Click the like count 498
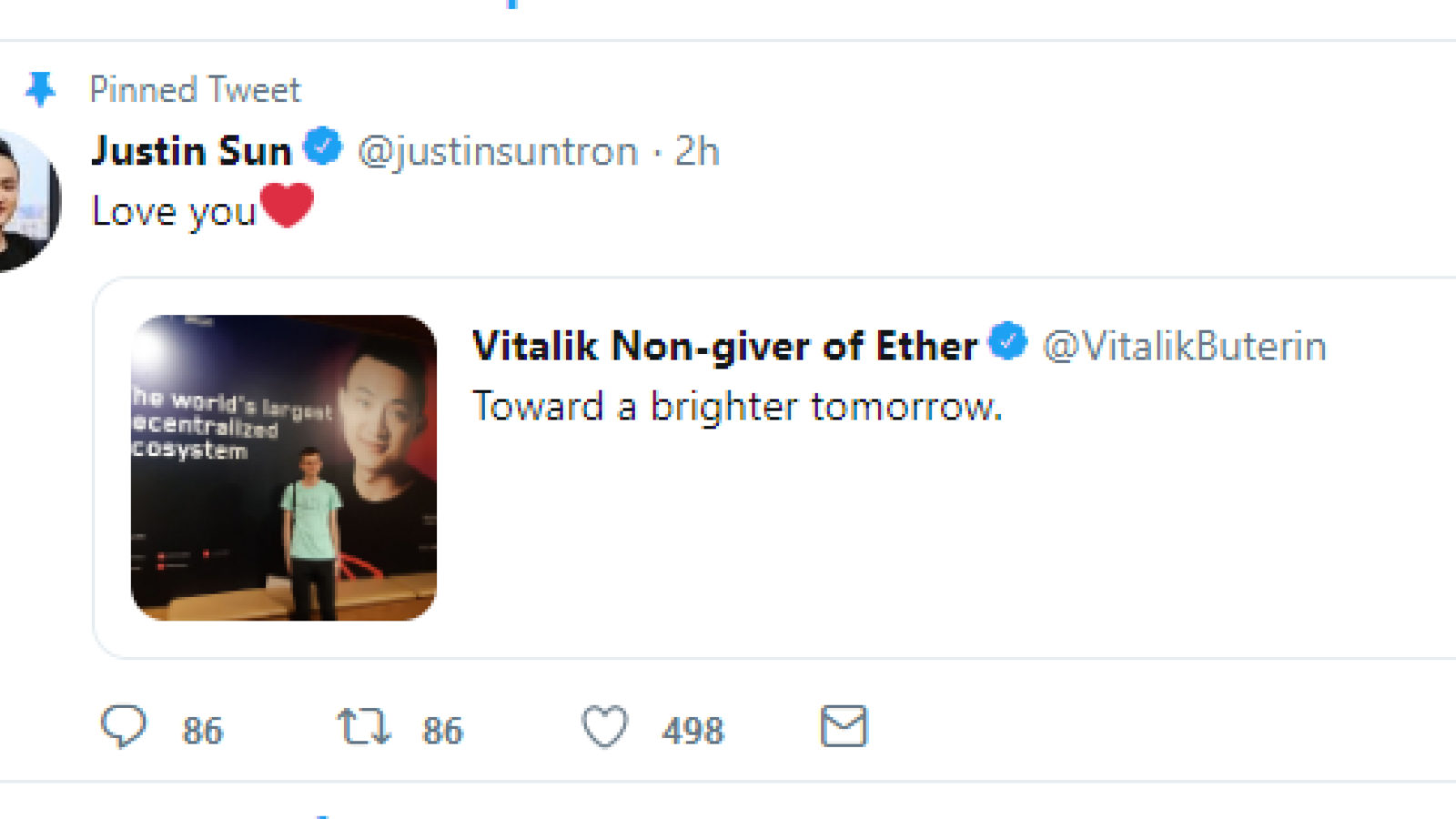 (693, 731)
